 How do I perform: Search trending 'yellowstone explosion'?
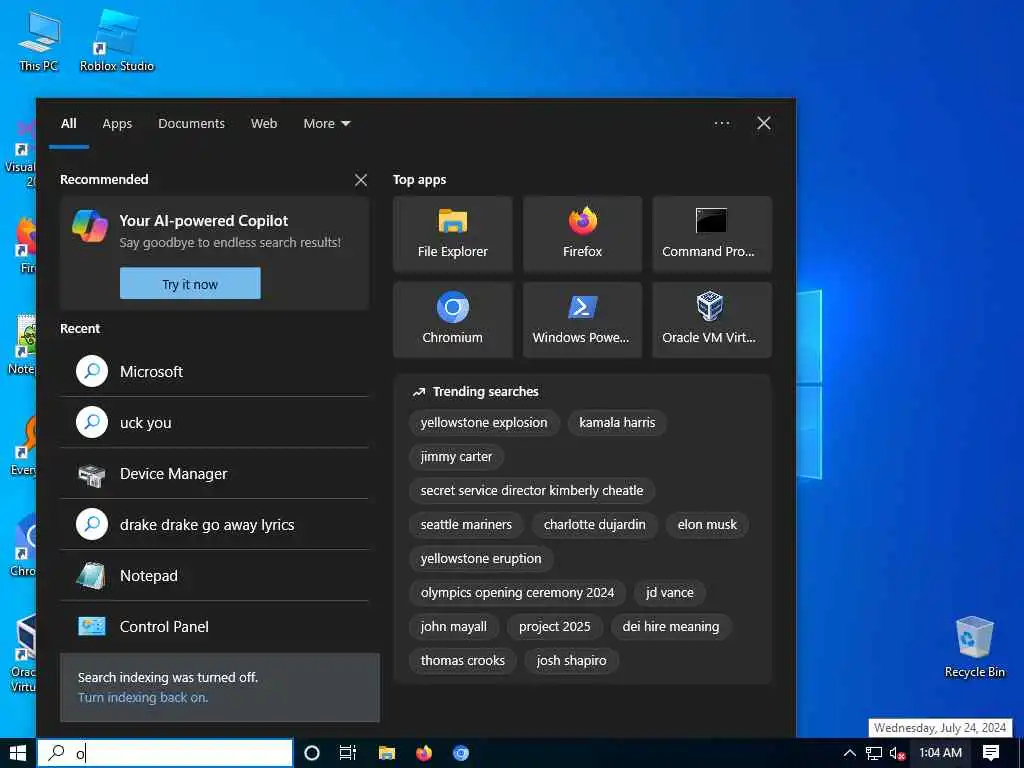click(x=484, y=423)
